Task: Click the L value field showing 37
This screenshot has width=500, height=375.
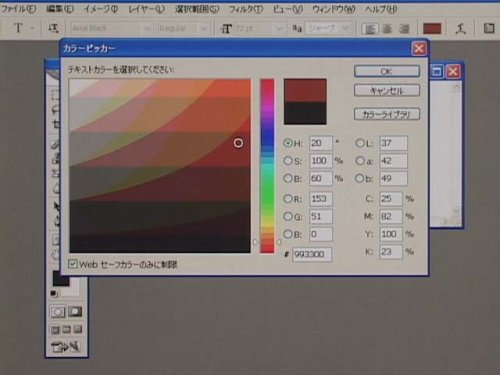Action: click(393, 143)
